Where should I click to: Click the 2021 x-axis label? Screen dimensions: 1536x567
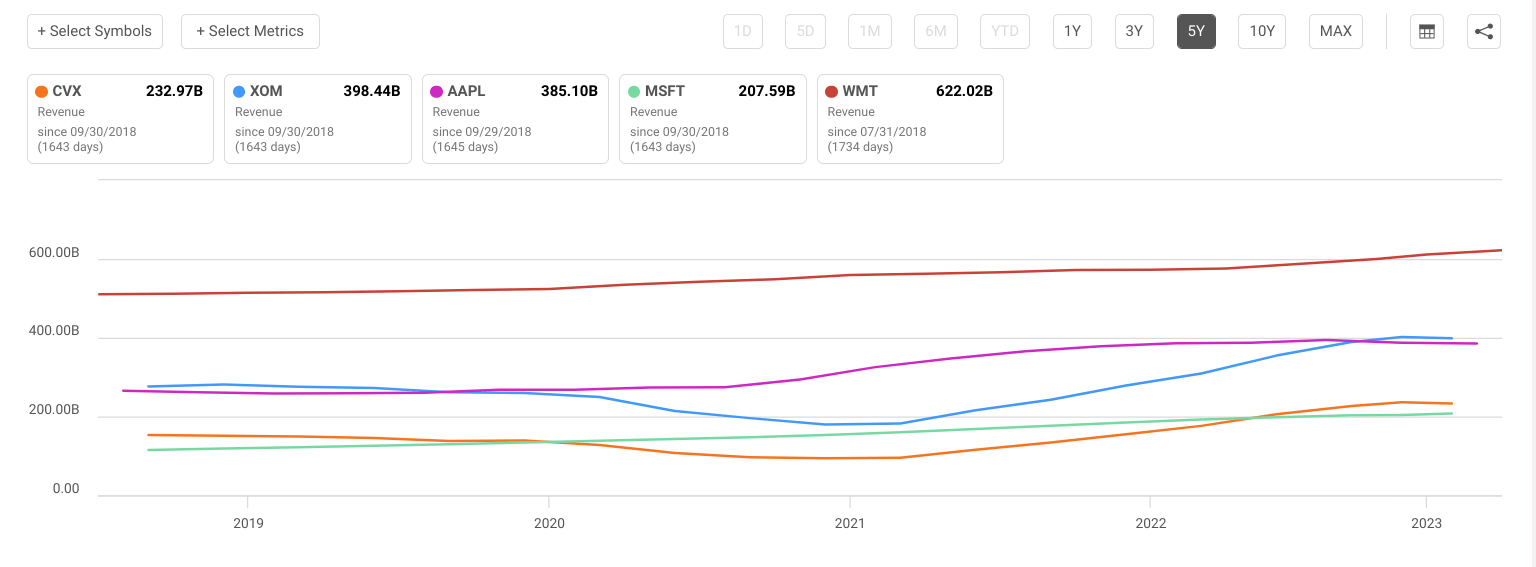pyautogui.click(x=850, y=523)
